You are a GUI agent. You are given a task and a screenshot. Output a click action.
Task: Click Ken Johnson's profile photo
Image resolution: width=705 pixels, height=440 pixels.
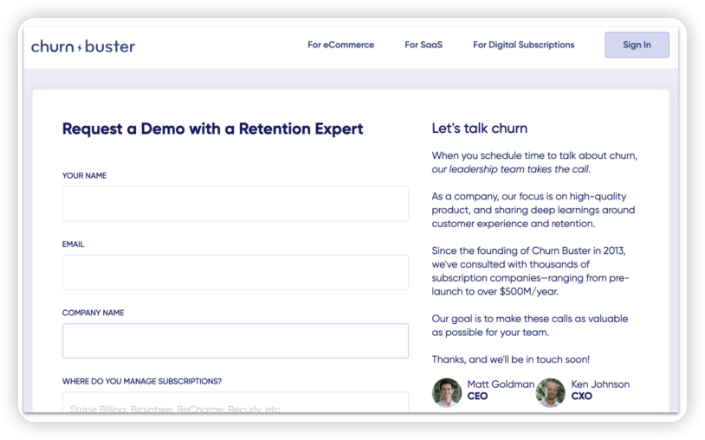point(550,391)
